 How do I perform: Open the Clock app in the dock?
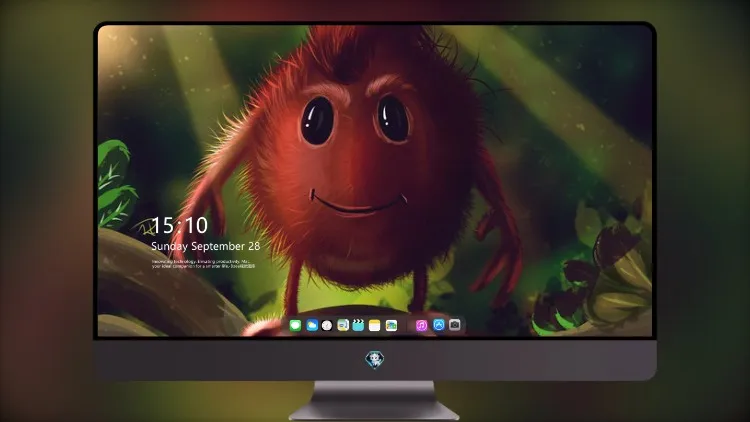(327, 326)
